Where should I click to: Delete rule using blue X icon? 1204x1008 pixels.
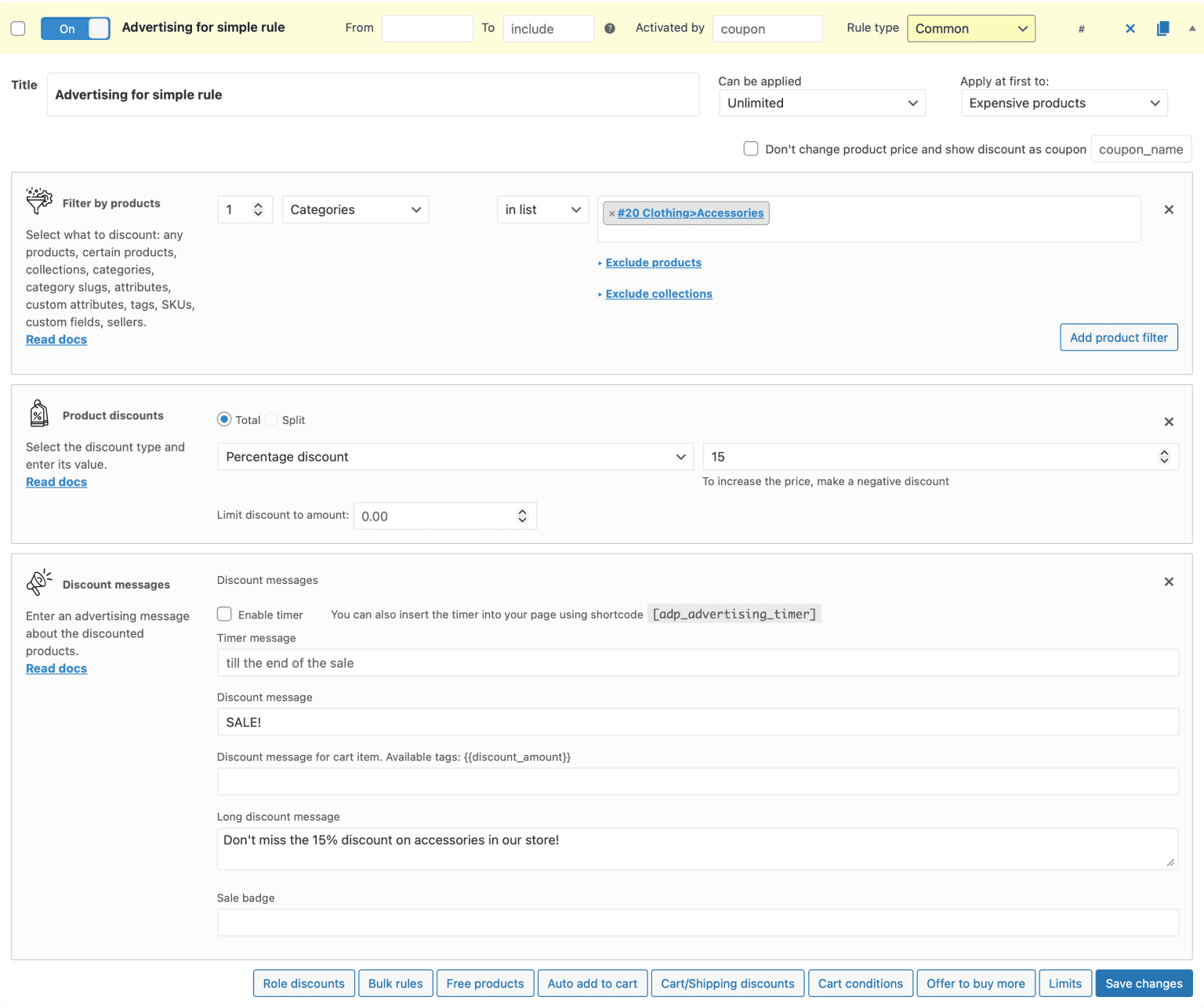(1130, 28)
